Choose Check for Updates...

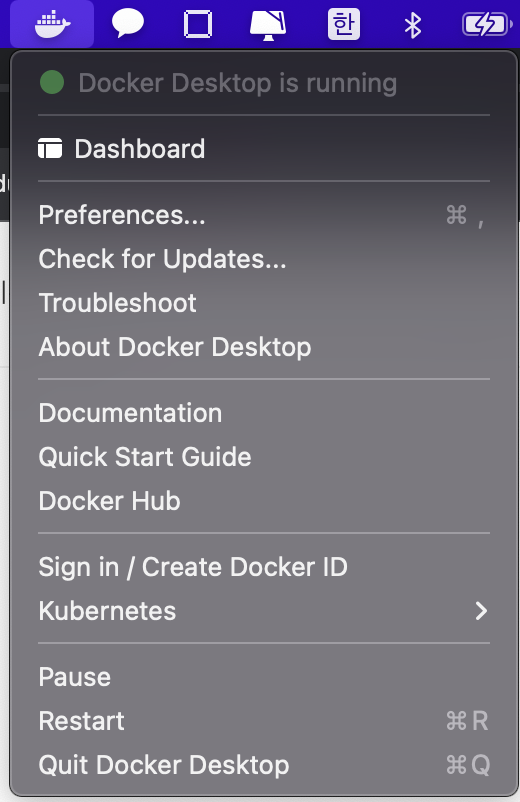pos(264,259)
